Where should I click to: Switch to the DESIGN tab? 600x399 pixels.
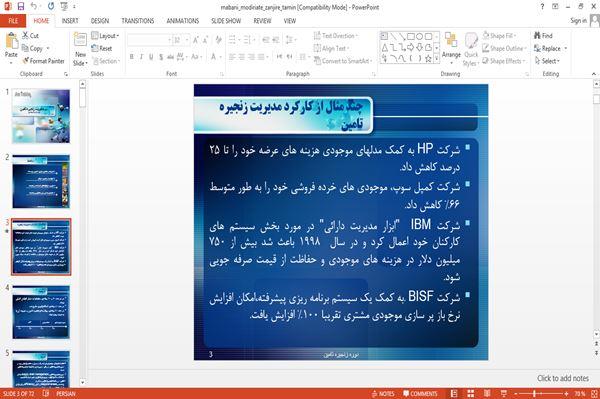(x=100, y=21)
